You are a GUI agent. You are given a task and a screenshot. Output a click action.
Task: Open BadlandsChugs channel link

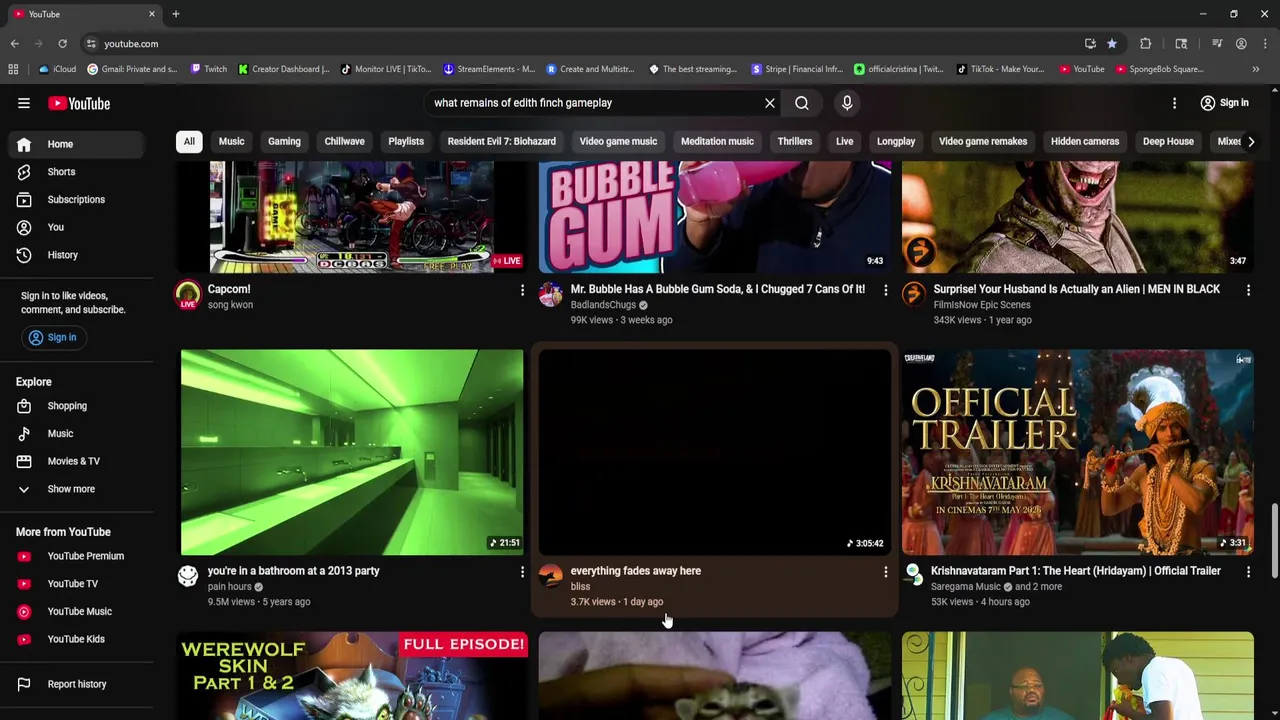(x=603, y=305)
